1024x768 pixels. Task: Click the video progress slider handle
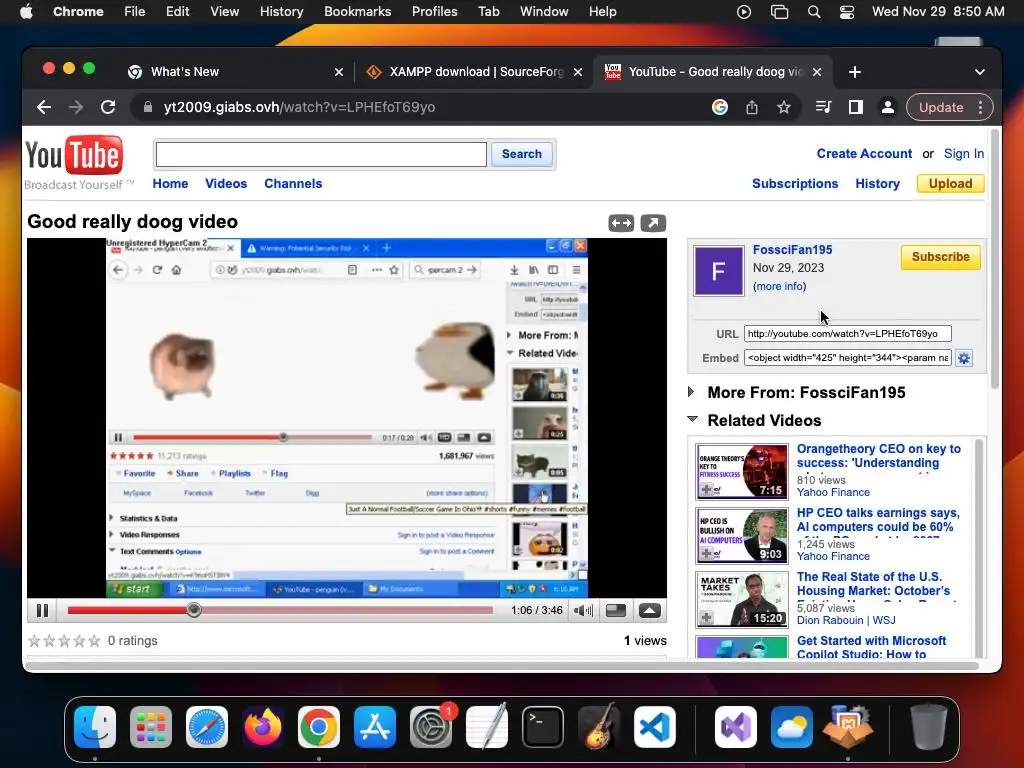[194, 610]
